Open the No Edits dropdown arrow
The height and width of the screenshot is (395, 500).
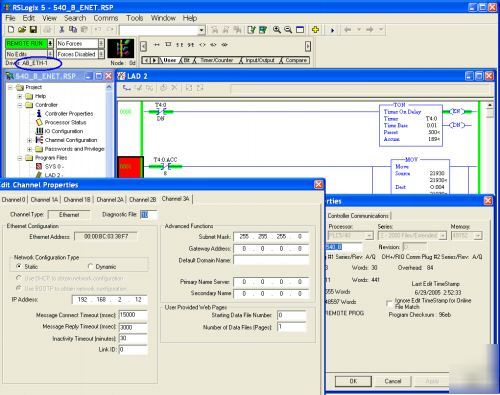click(x=50, y=54)
